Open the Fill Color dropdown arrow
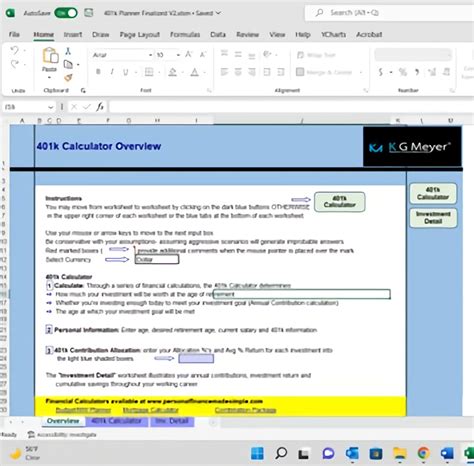 182,72
